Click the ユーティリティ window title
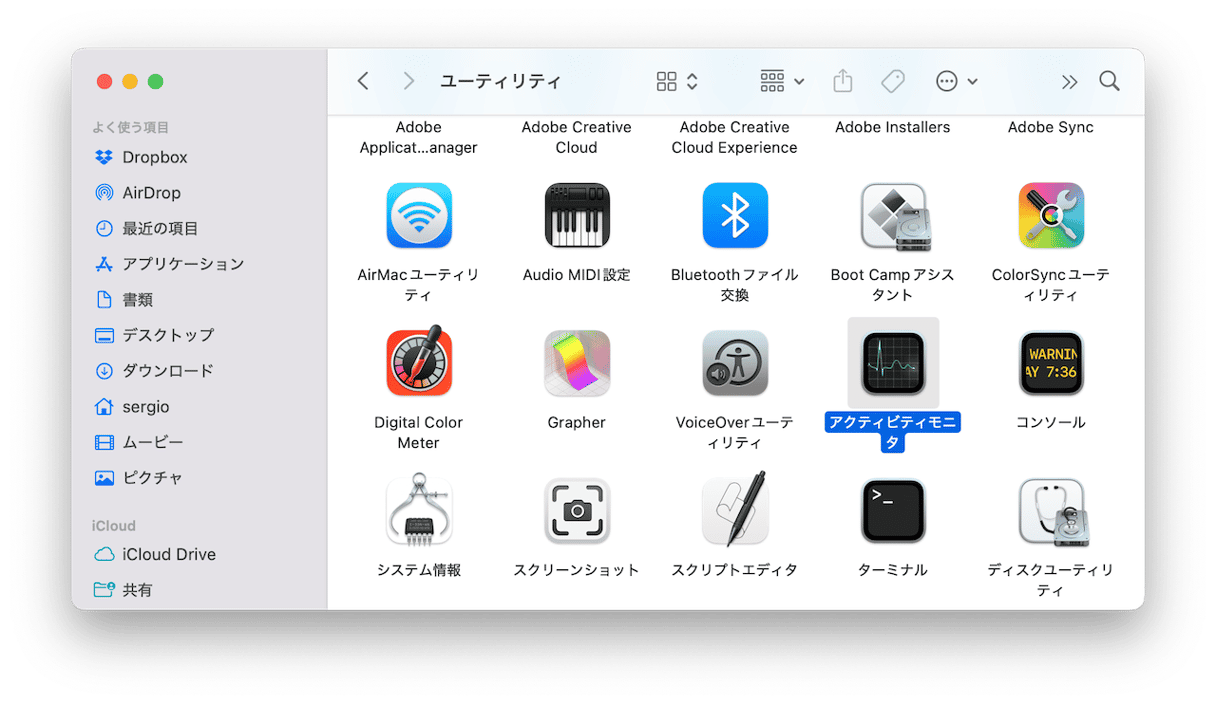 501,82
